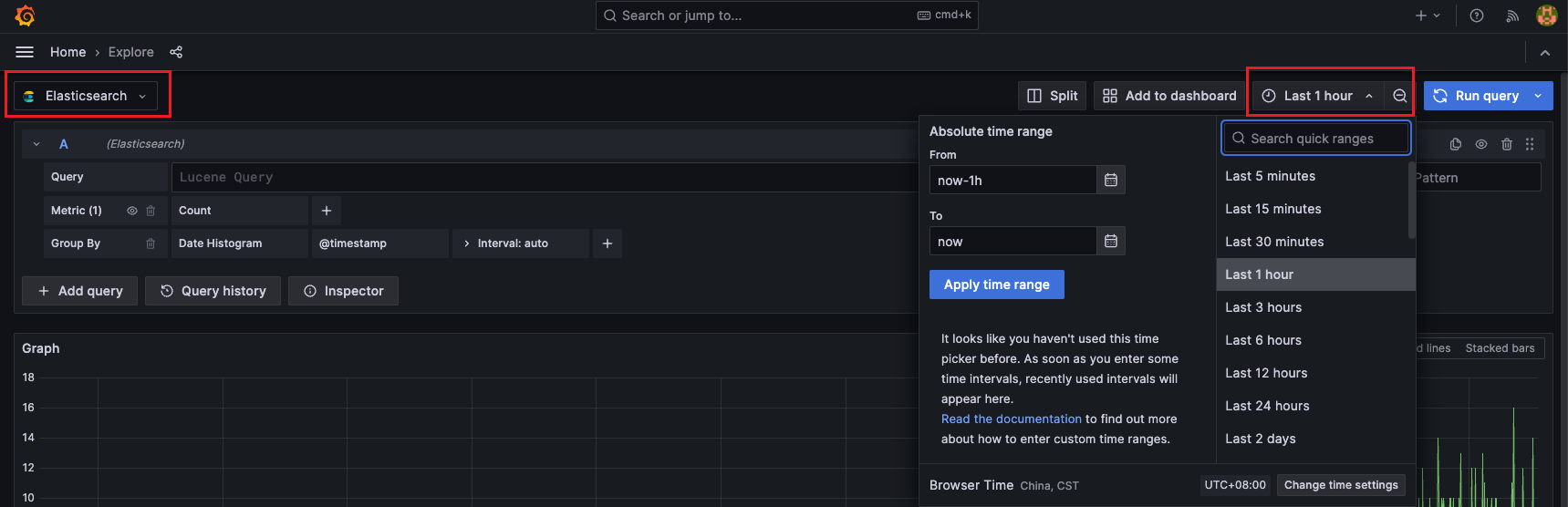Screen dimensions: 1568x507
Task: Click the zoom out time range icon
Action: click(x=1399, y=96)
